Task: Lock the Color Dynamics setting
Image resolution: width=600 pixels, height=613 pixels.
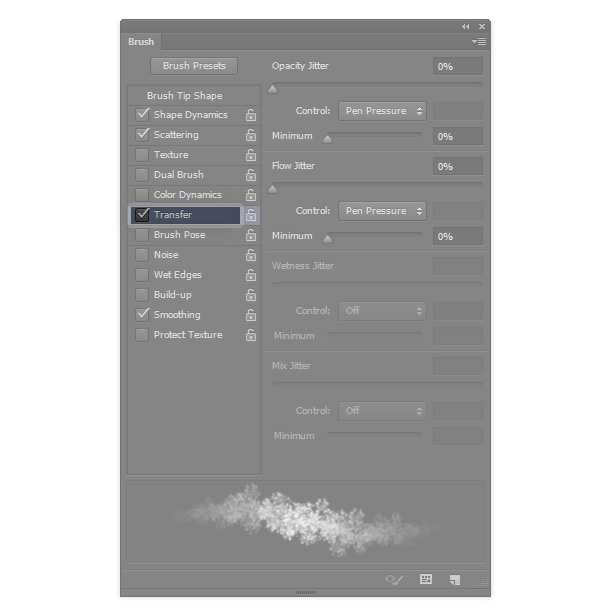Action: [251, 195]
